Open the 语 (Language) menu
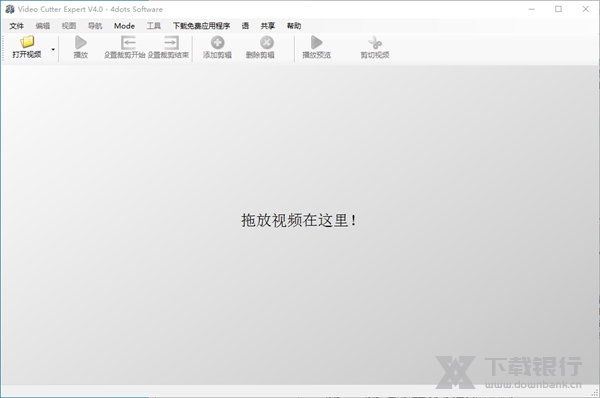 (x=245, y=26)
